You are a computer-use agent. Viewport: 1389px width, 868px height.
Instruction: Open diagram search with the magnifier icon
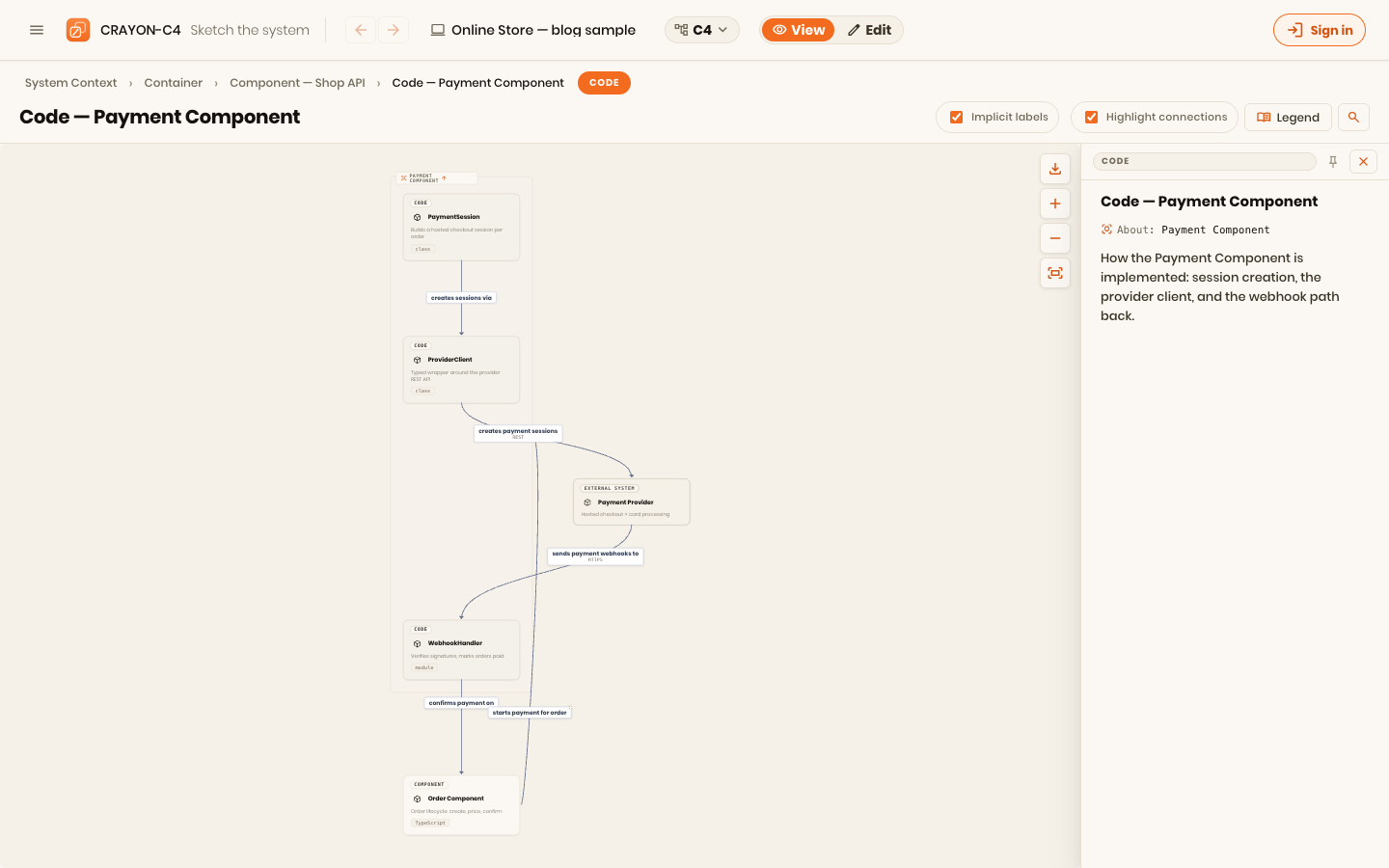point(1353,118)
